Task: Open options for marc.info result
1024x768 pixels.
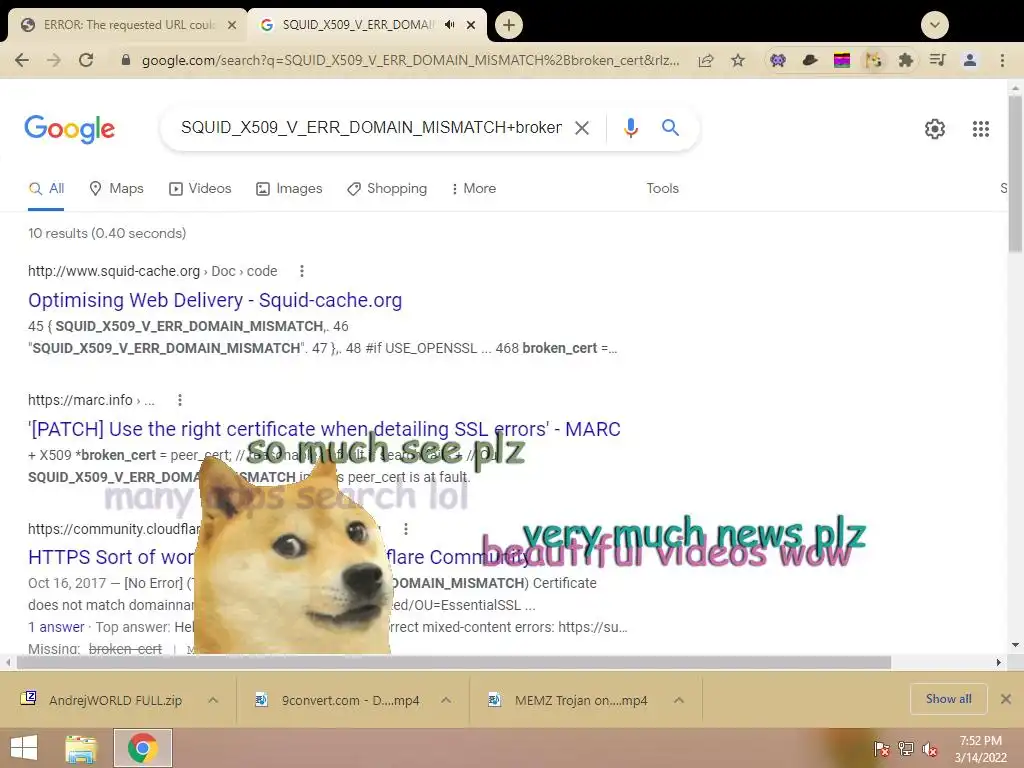Action: point(180,400)
